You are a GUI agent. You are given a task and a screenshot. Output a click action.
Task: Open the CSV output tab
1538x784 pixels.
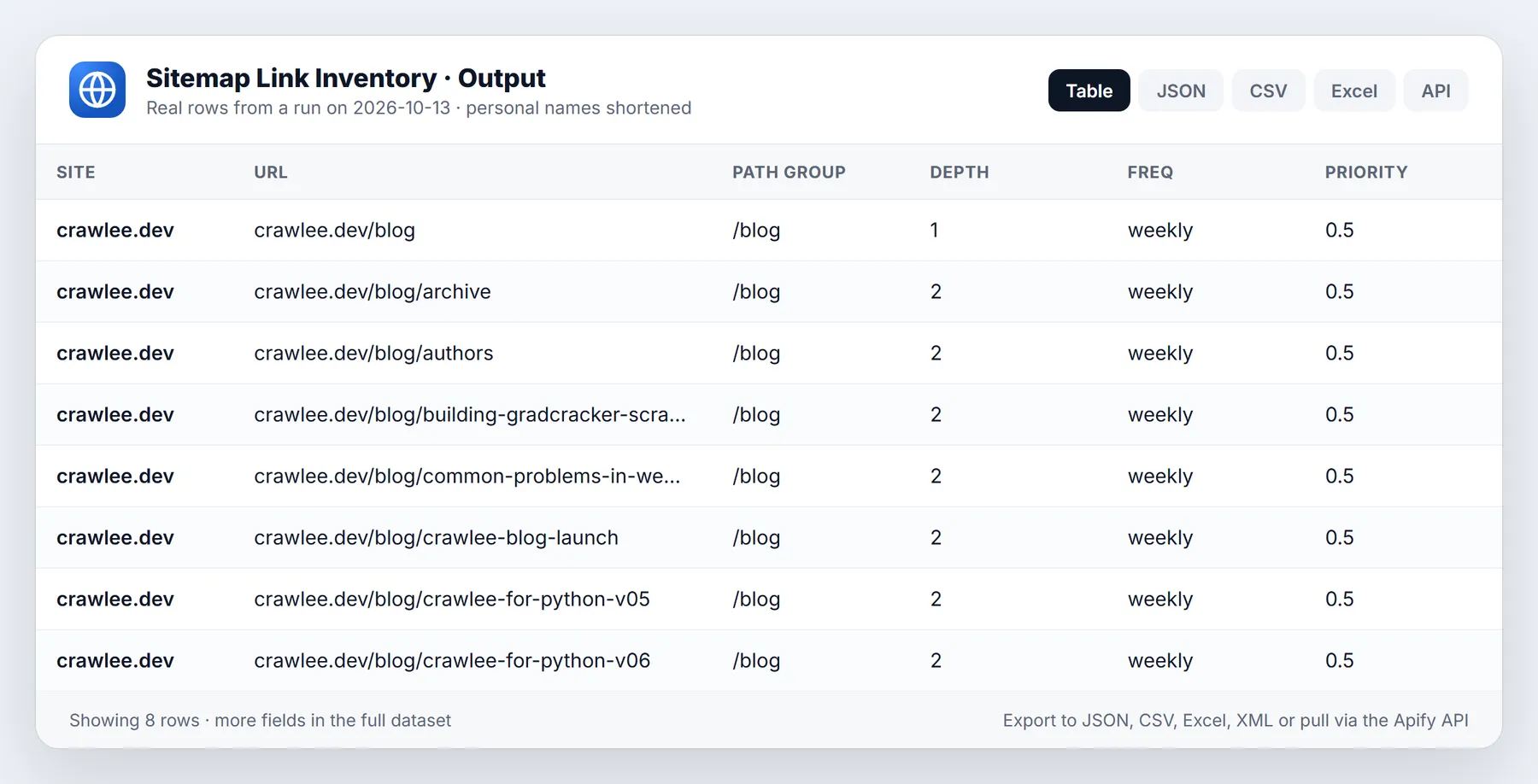pos(1268,91)
